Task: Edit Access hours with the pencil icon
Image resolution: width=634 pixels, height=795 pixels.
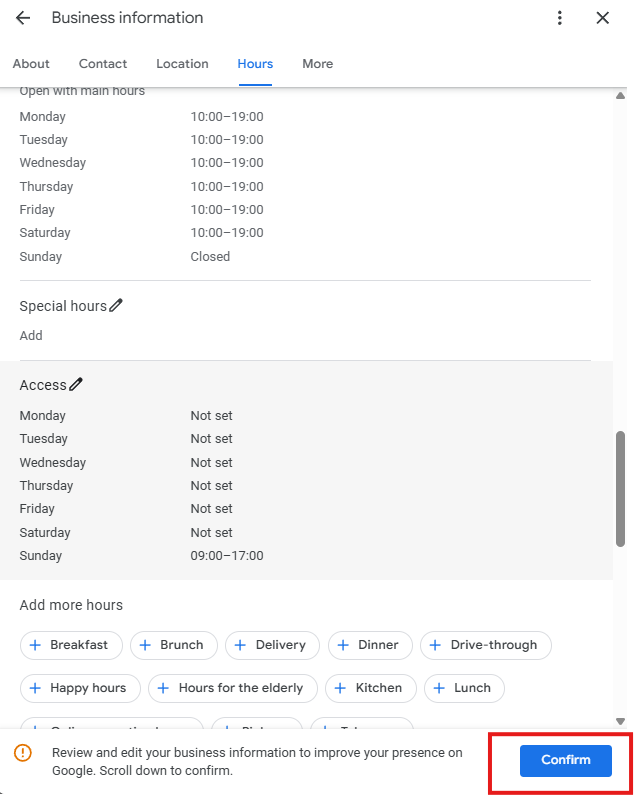Action: [x=76, y=384]
